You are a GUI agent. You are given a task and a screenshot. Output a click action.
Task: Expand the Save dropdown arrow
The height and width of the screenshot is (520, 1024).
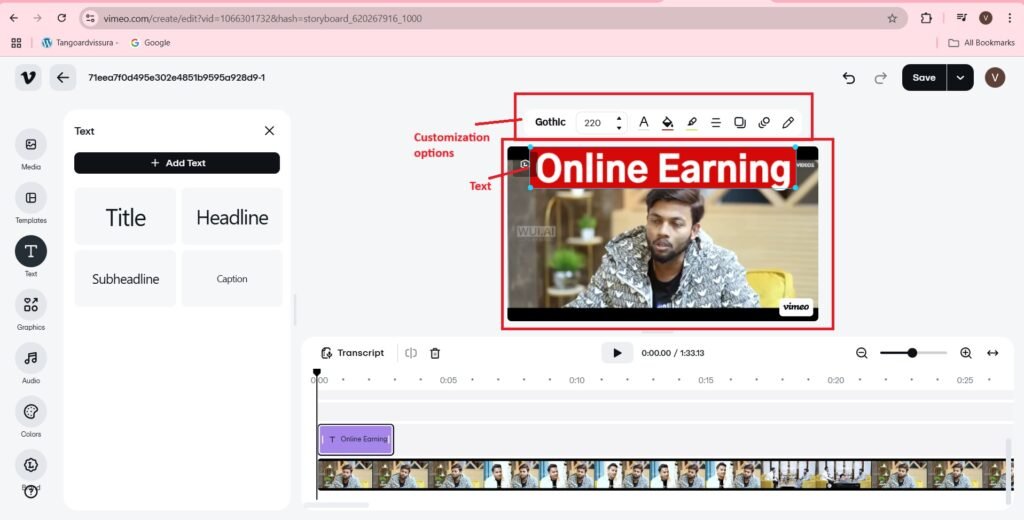tap(960, 78)
